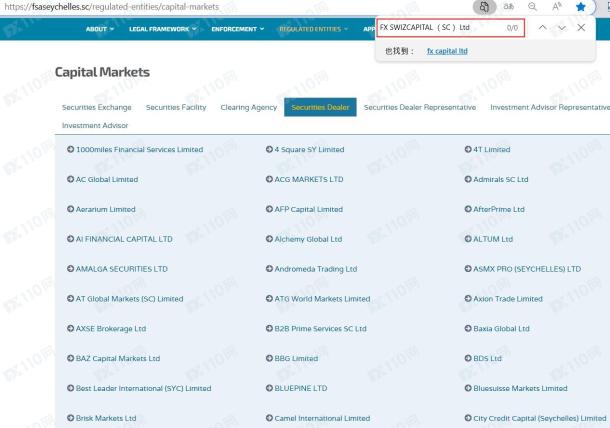Image resolution: width=610 pixels, height=428 pixels.
Task: Open Best Leader International (SYC) Limited entry
Action: [x=143, y=388]
